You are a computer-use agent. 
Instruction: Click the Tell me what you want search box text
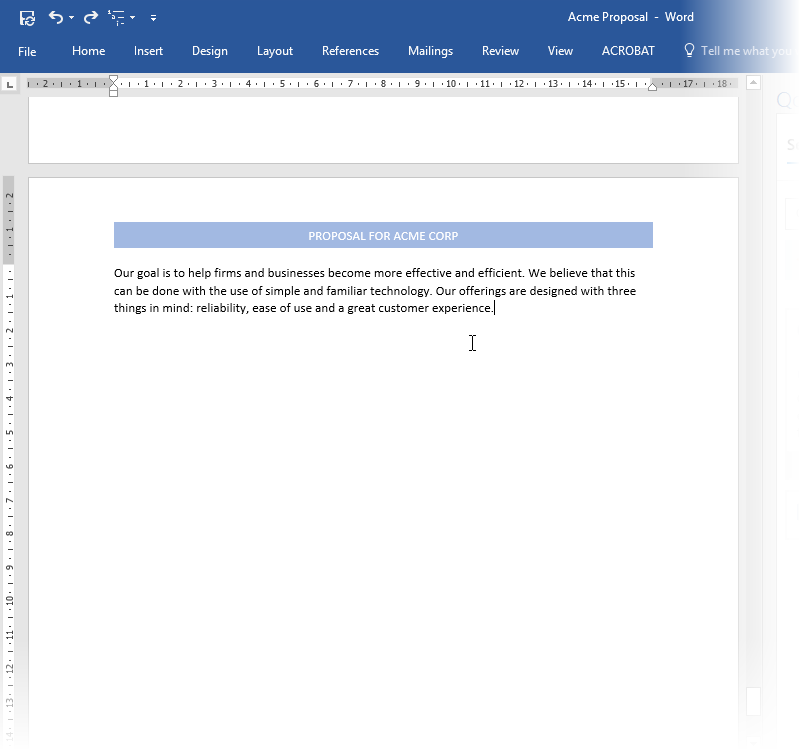point(746,51)
